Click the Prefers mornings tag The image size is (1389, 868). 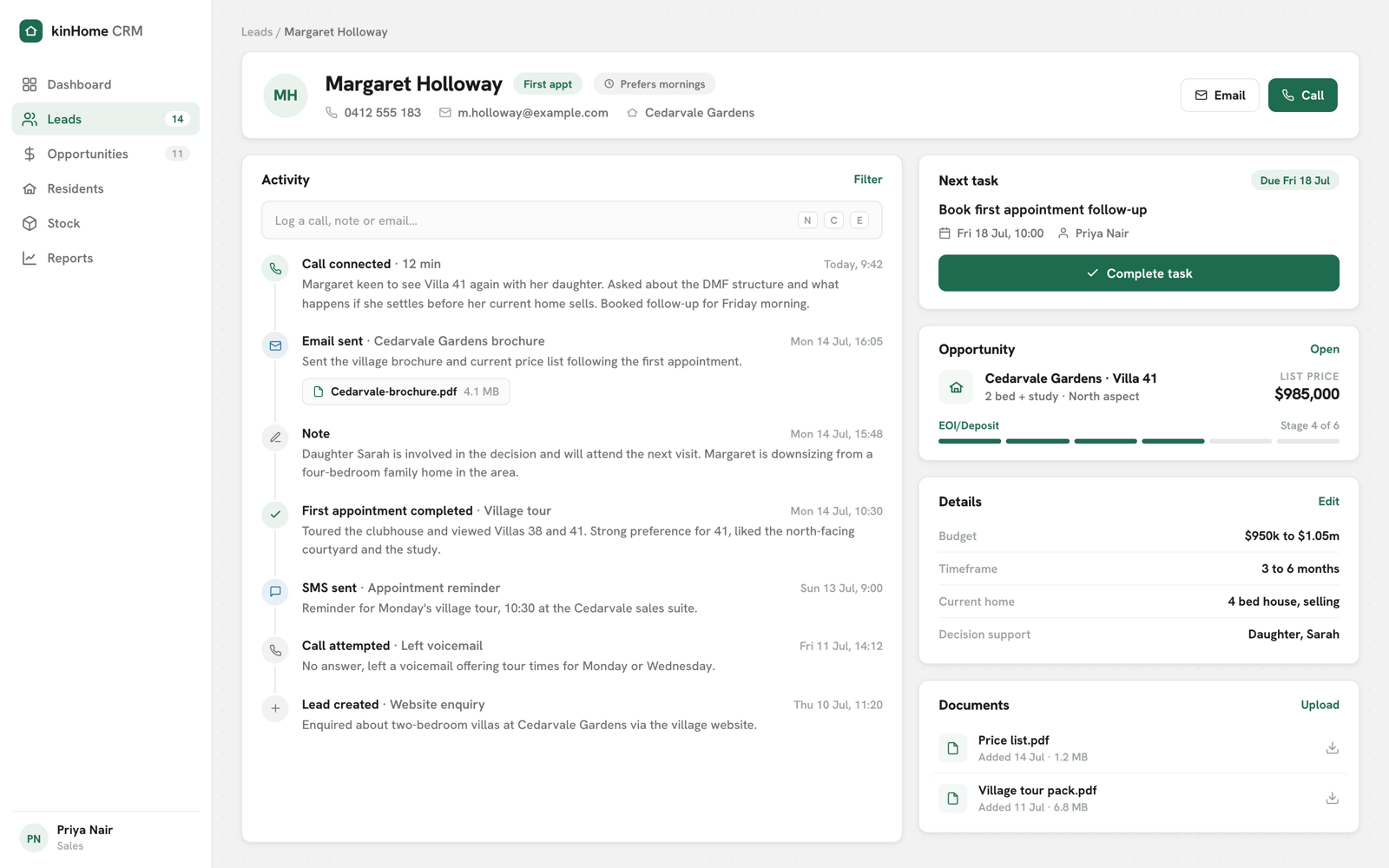tap(655, 84)
